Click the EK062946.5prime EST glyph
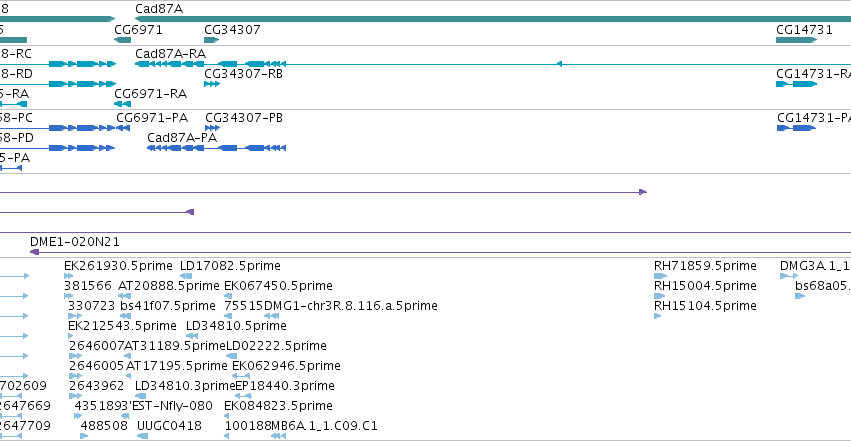Screen dimensions: 851x441 click(x=241, y=375)
